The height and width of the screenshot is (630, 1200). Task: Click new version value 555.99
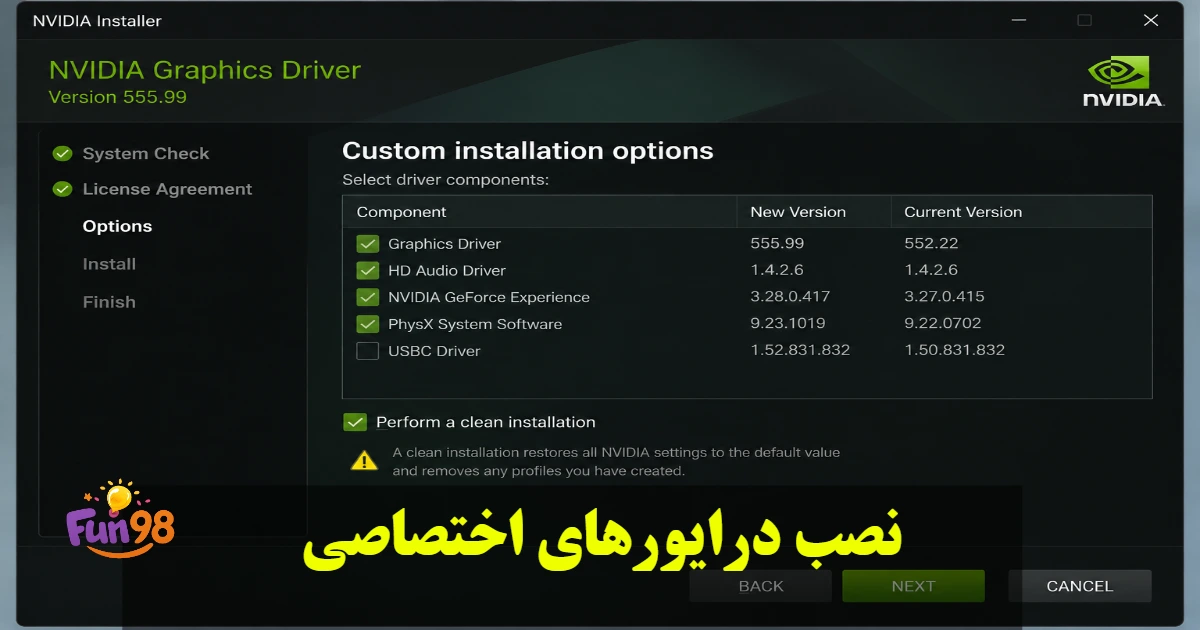777,244
